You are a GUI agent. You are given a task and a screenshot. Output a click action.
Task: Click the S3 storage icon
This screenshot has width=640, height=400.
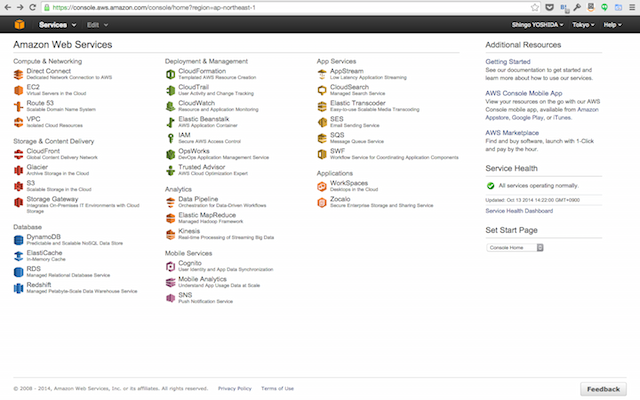tap(18, 186)
